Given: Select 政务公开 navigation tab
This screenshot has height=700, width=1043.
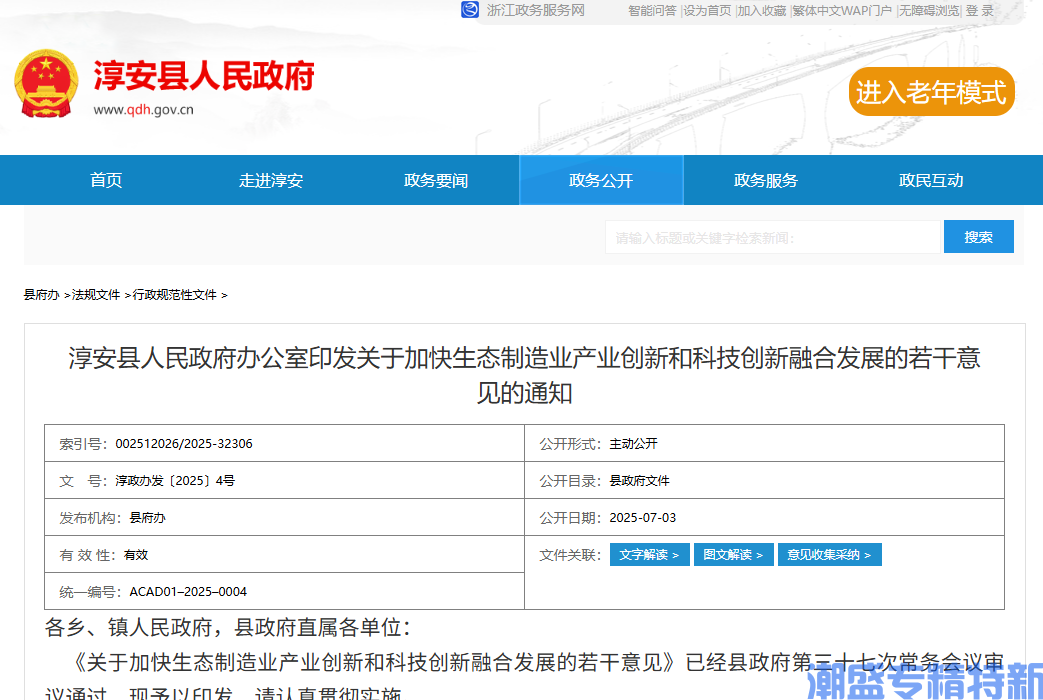Looking at the screenshot, I should [x=601, y=180].
